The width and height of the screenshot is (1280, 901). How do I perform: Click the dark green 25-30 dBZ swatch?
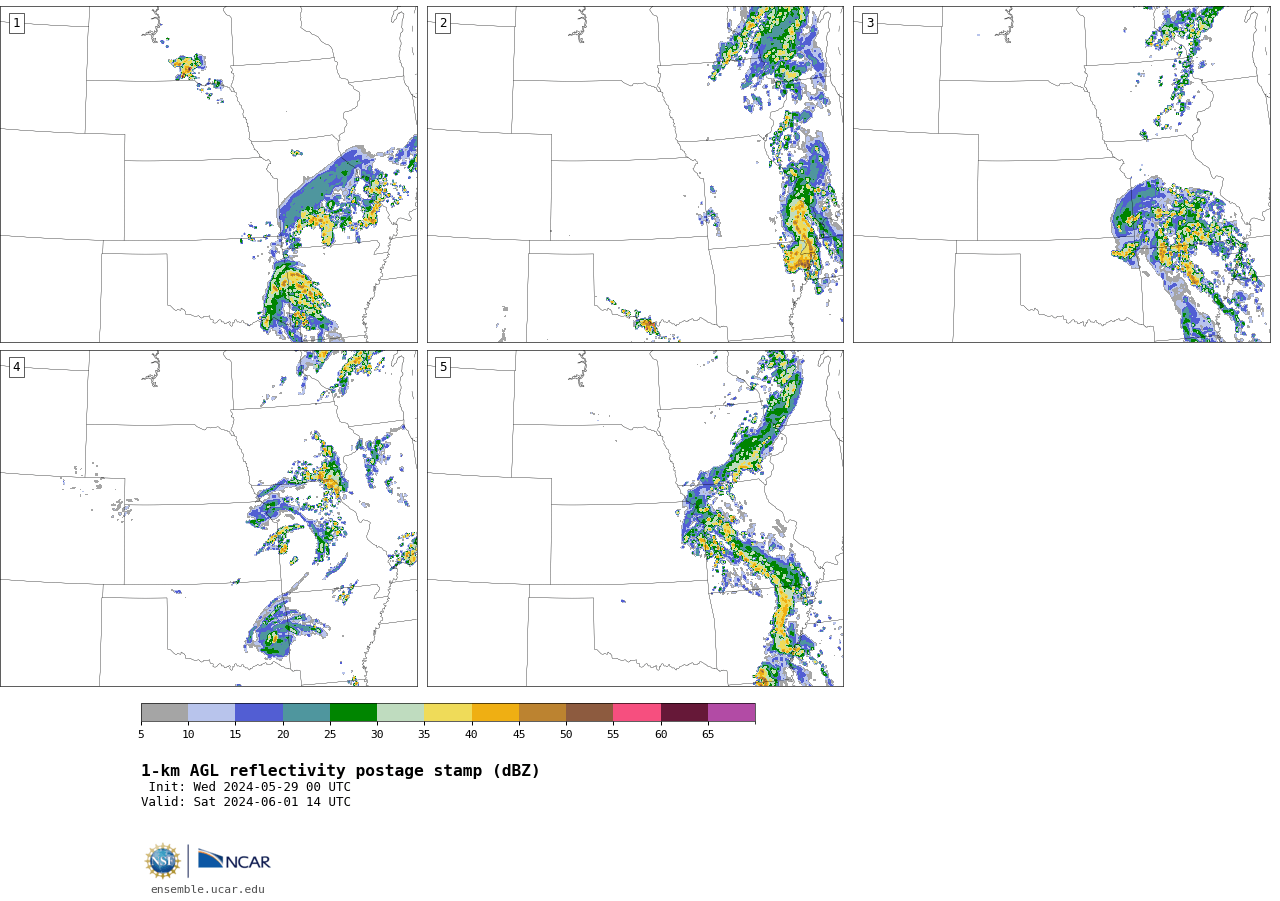point(353,713)
